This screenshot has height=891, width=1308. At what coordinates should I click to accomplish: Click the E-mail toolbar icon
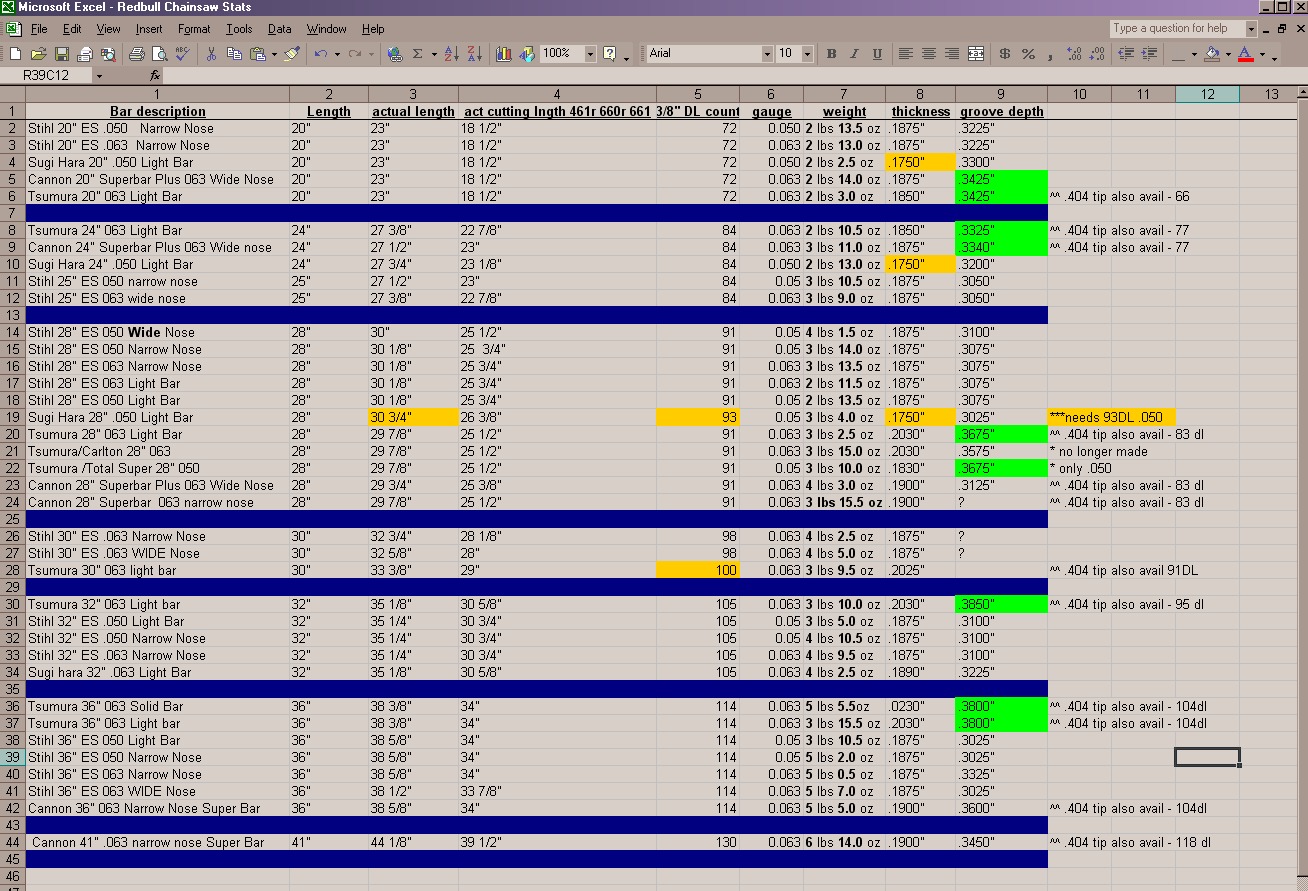(x=85, y=54)
